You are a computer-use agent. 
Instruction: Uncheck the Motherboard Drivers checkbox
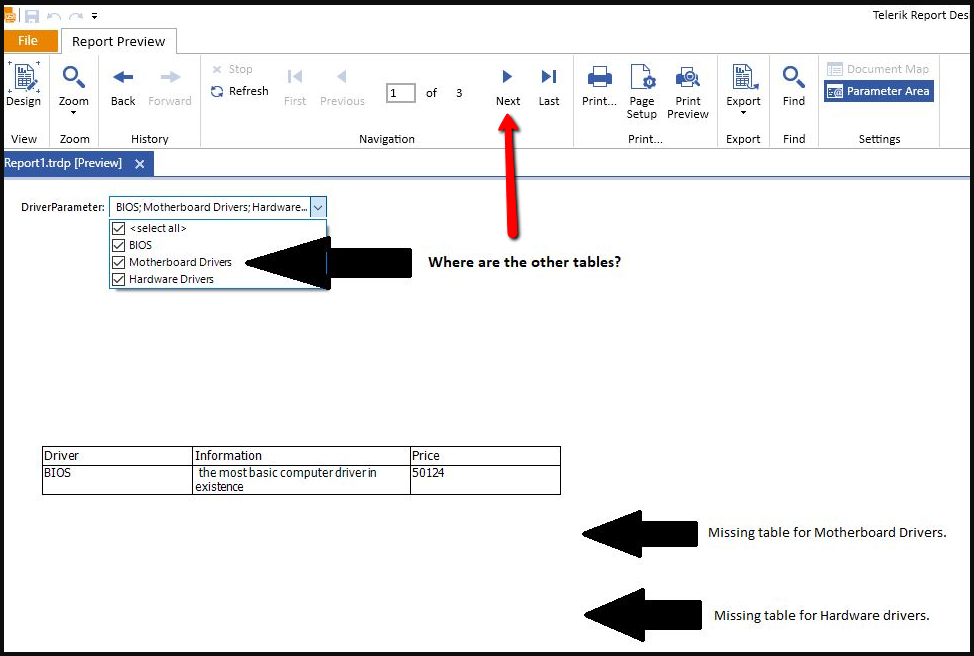tap(119, 262)
